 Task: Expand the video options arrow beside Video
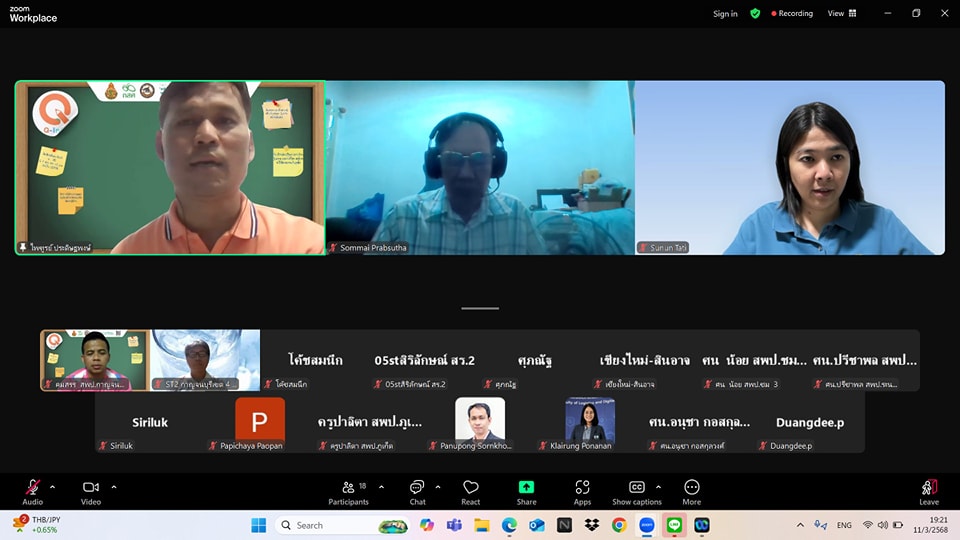[x=113, y=487]
